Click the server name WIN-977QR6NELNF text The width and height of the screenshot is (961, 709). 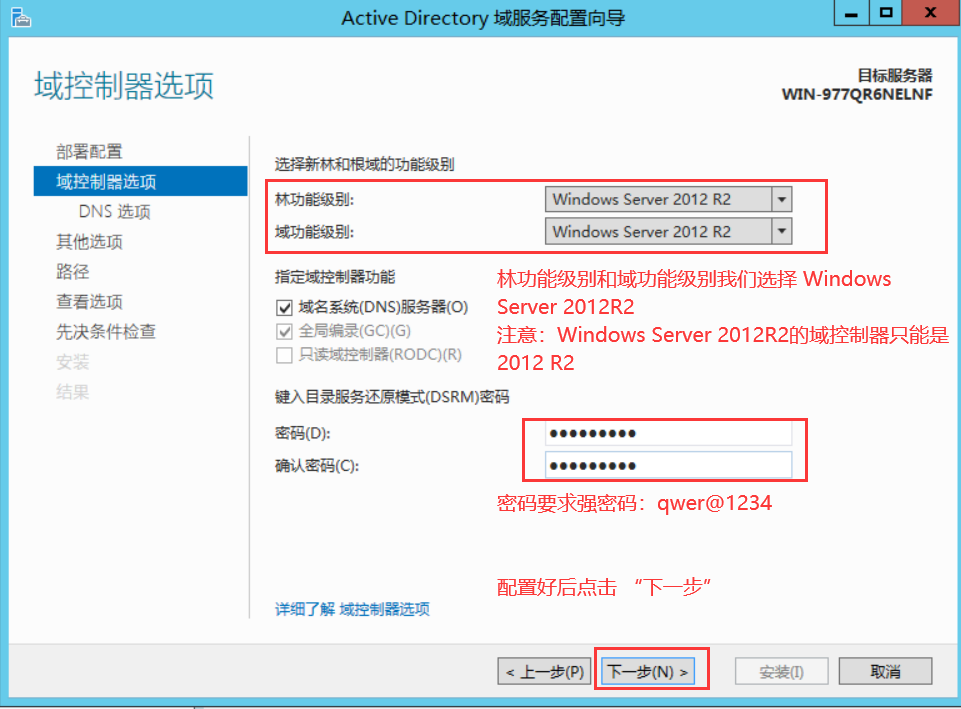pos(857,94)
